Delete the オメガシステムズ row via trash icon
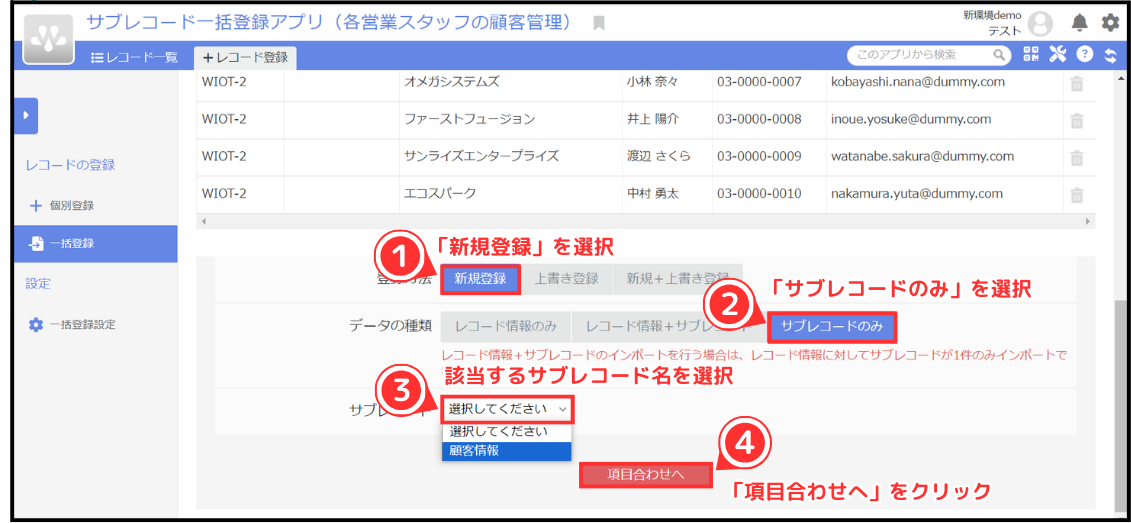The image size is (1131, 523). point(1076,82)
